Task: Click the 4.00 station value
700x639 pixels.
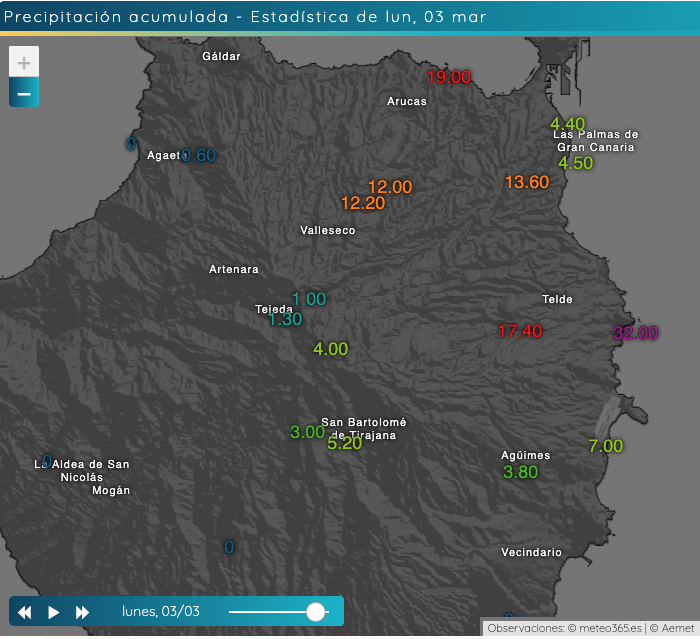Action: tap(330, 349)
